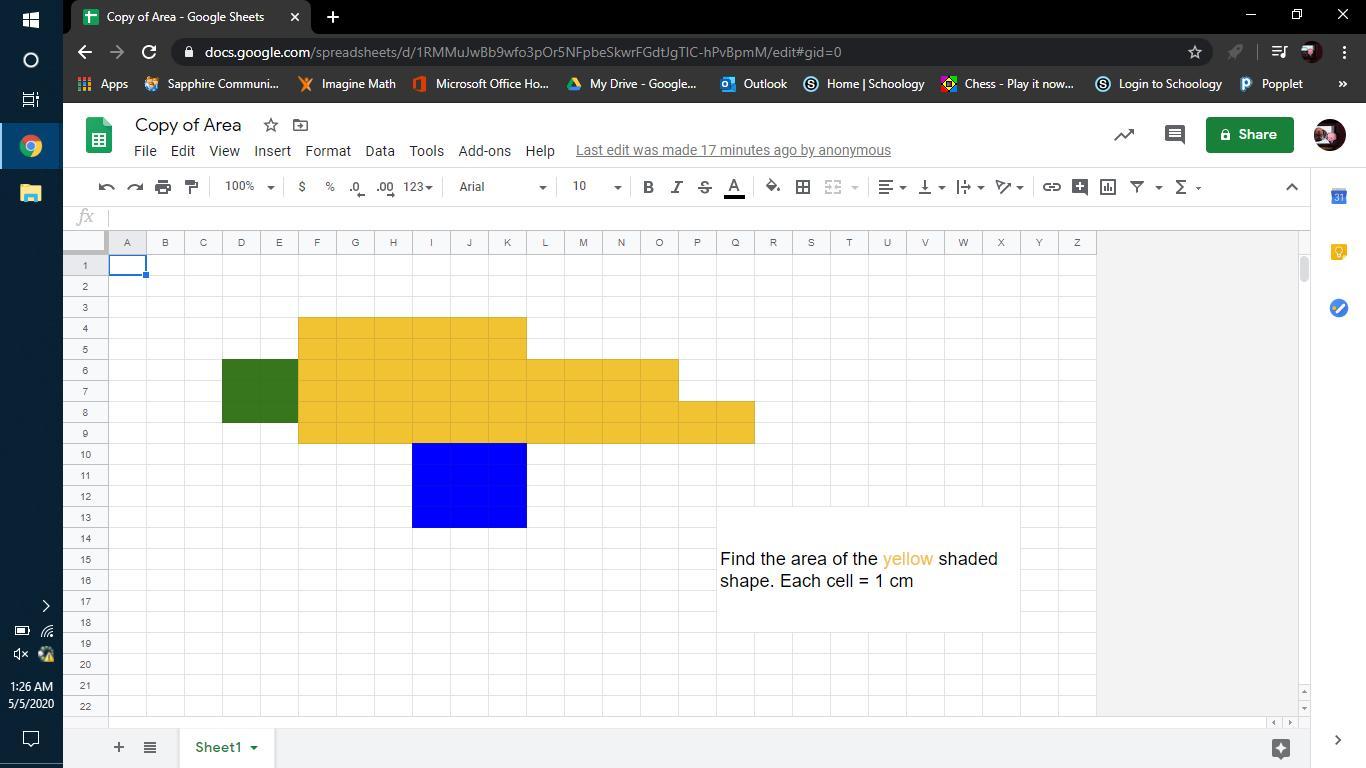The height and width of the screenshot is (768, 1366).
Task: Open the zoom 100% dropdown
Action: (249, 187)
